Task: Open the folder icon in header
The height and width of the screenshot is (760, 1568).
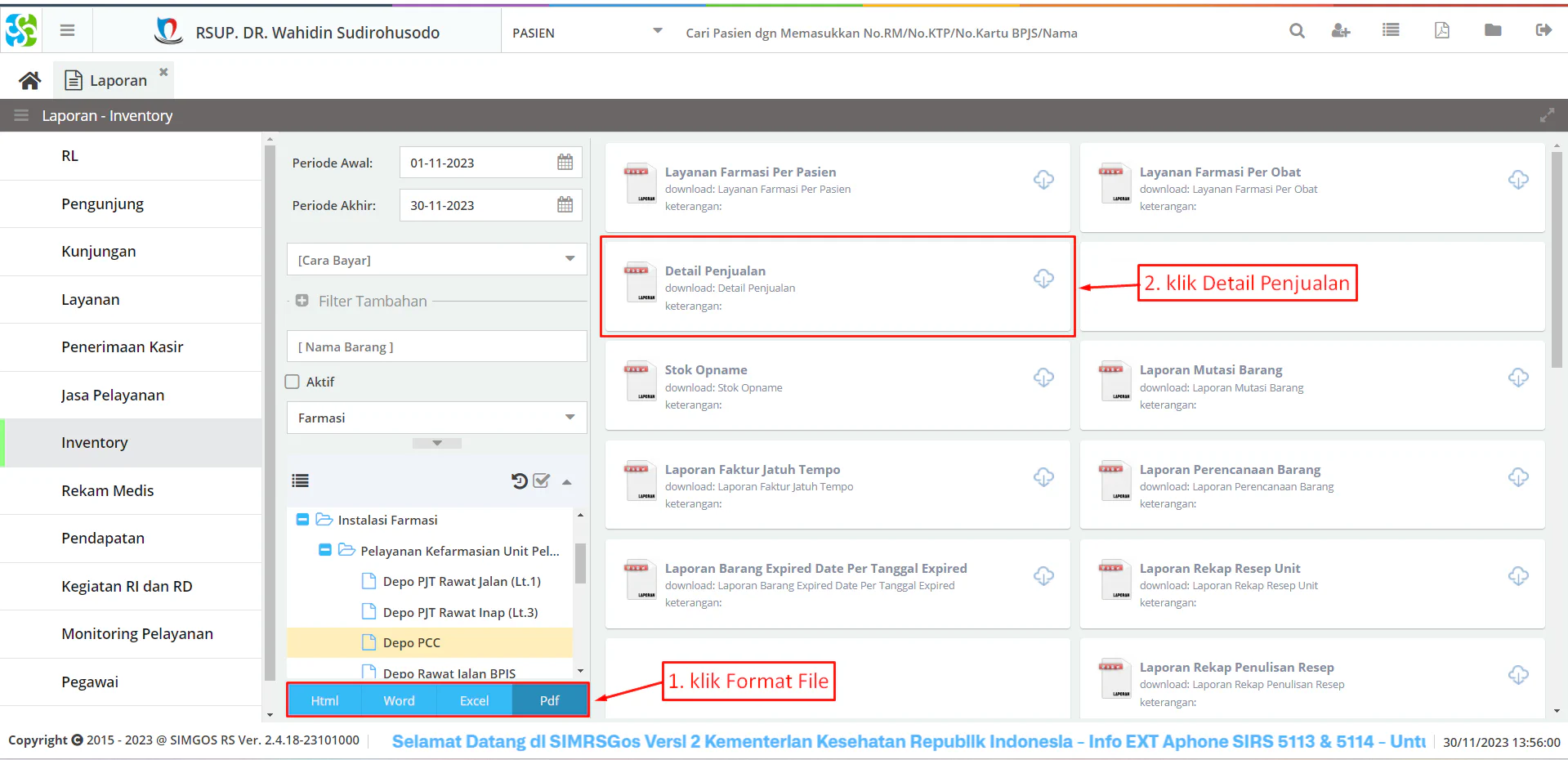Action: coord(1493,30)
